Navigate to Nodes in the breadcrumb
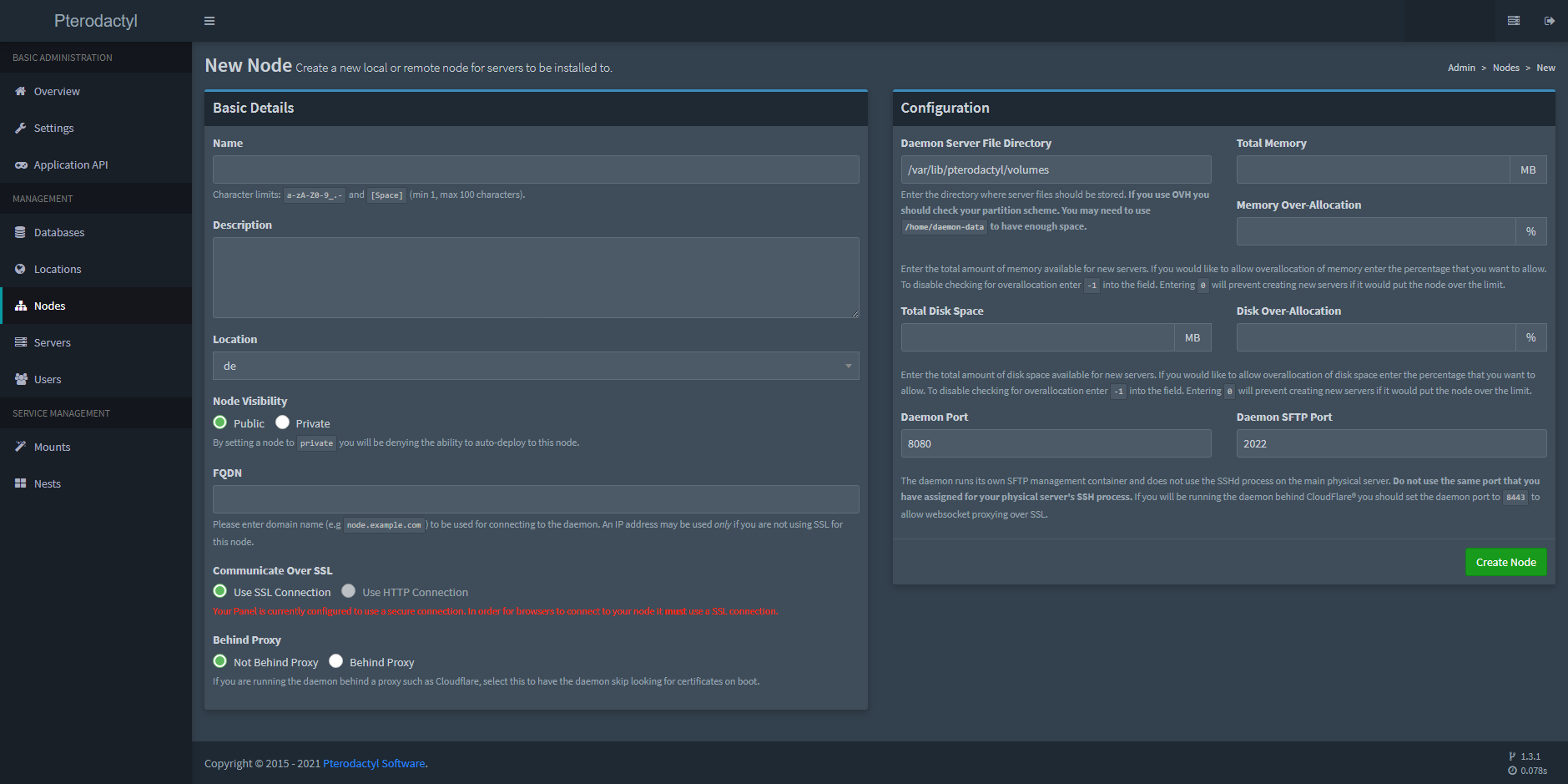Screen dimensions: 1568x784 tap(1505, 68)
